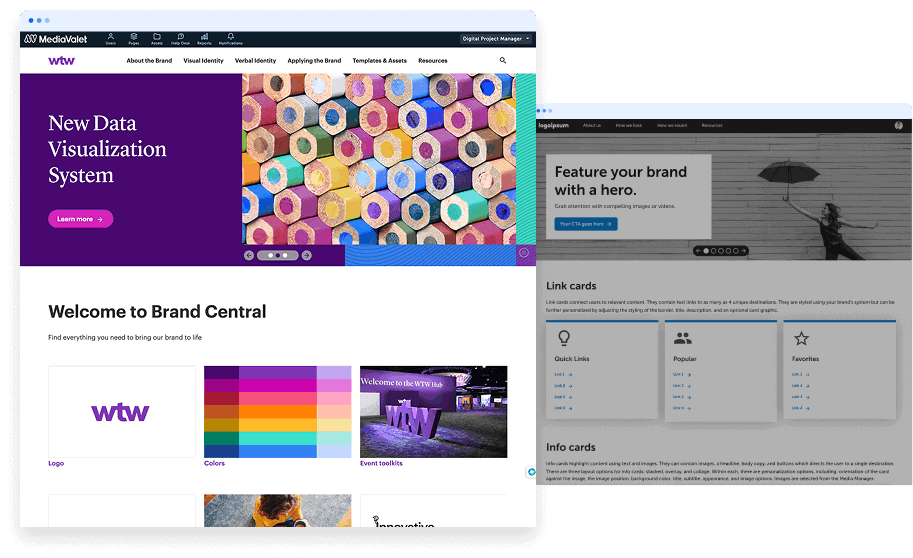Open the Help Desk icon
This screenshot has height=558, width=913.
coord(180,38)
